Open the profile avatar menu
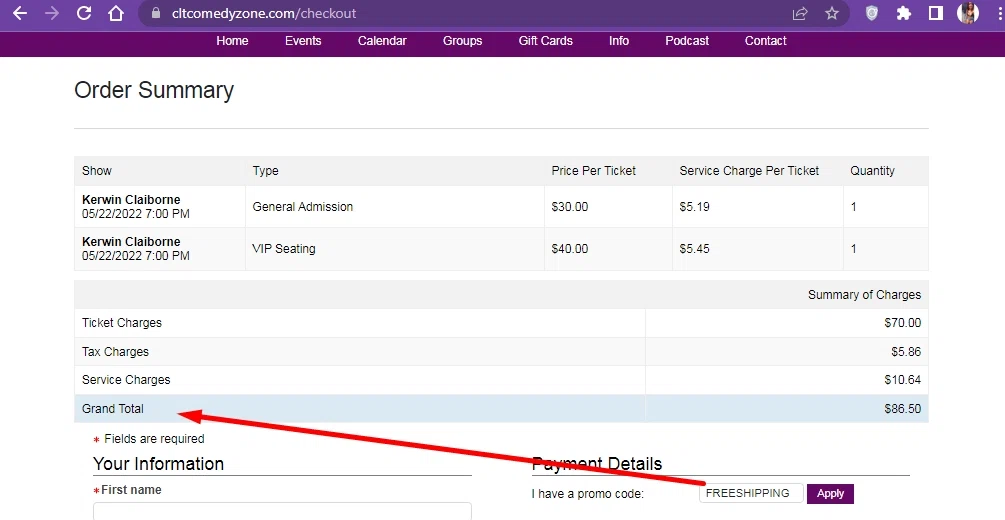Screen dimensions: 1005x520 coord(968,13)
